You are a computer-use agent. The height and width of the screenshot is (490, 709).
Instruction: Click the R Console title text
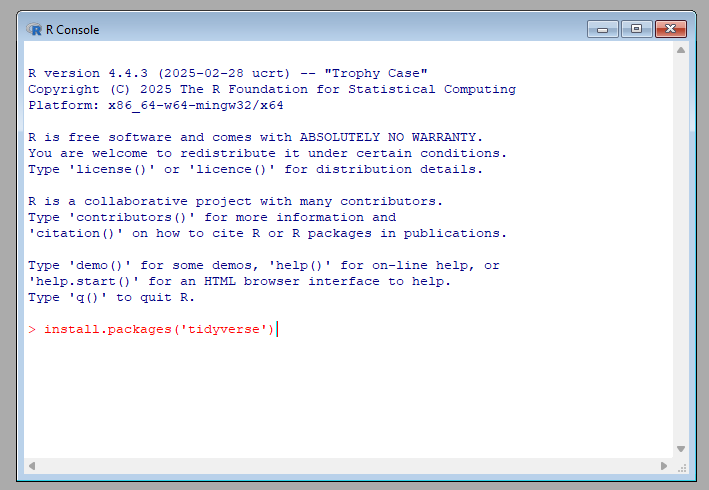click(x=73, y=29)
